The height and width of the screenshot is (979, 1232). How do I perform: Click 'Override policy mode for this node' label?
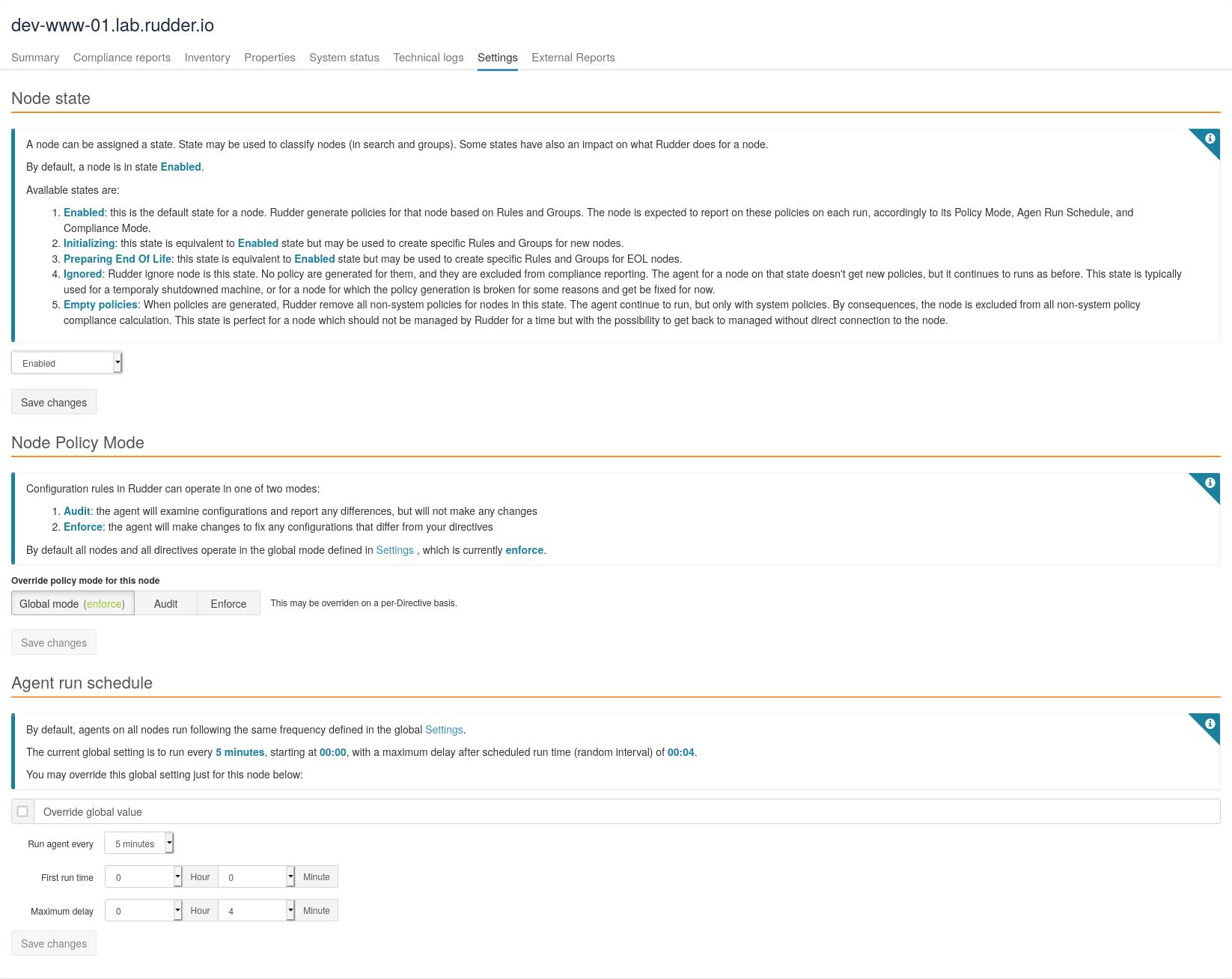coord(85,581)
